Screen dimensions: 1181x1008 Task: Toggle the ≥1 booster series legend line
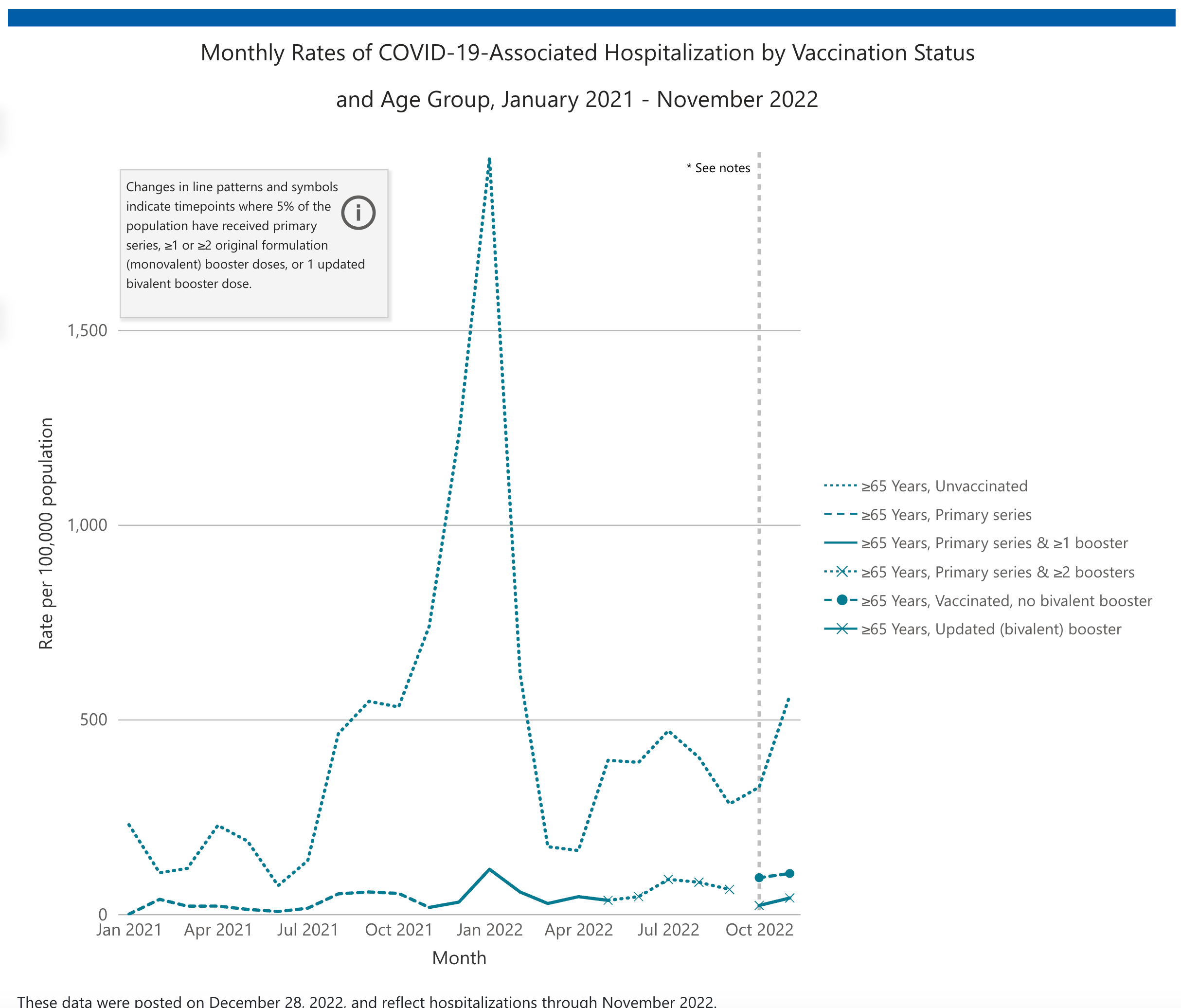[840, 543]
